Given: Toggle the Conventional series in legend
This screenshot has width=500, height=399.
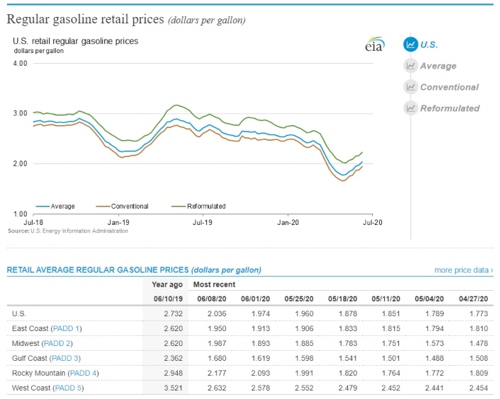Looking at the screenshot, I should tap(122, 206).
